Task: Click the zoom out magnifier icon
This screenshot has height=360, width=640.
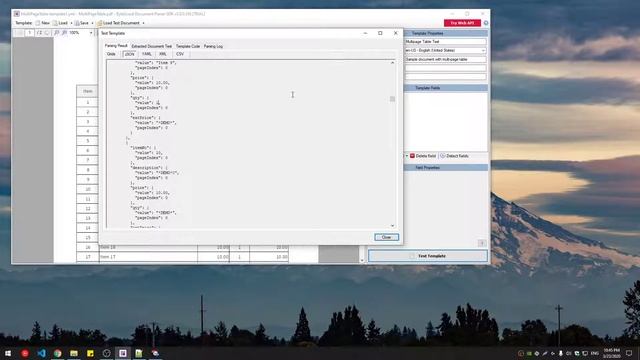Action: tap(56, 33)
